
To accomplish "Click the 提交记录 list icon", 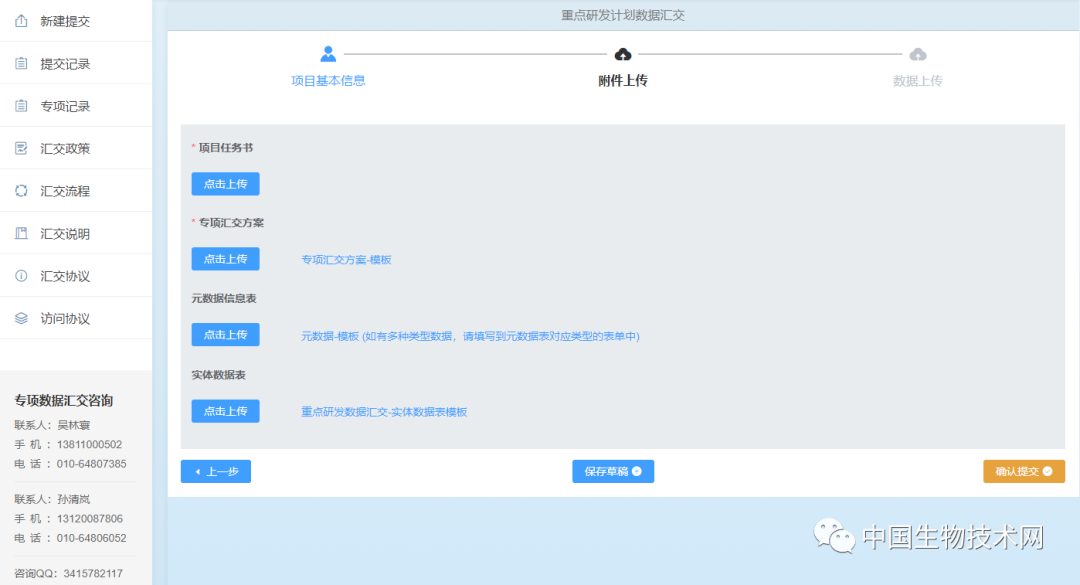I will click(21, 64).
